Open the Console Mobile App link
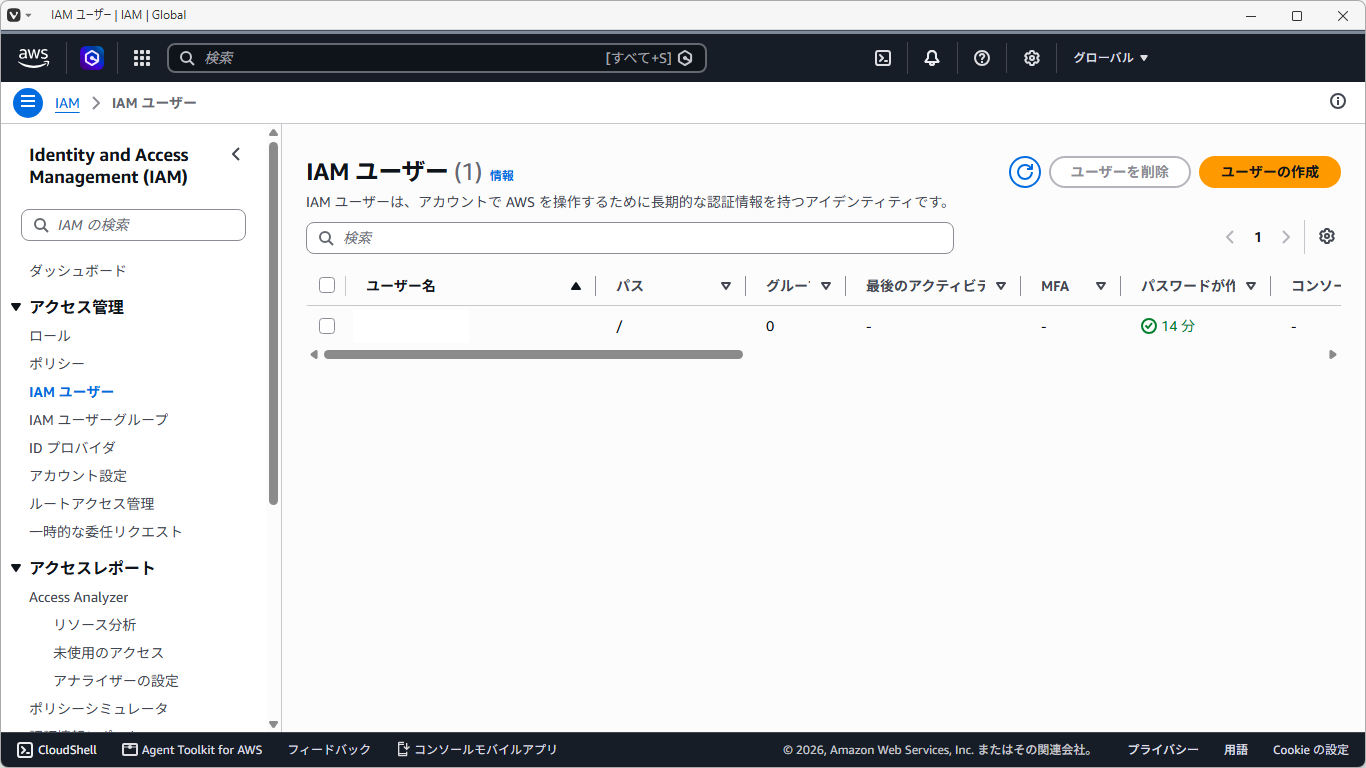The height and width of the screenshot is (768, 1366). tap(477, 750)
